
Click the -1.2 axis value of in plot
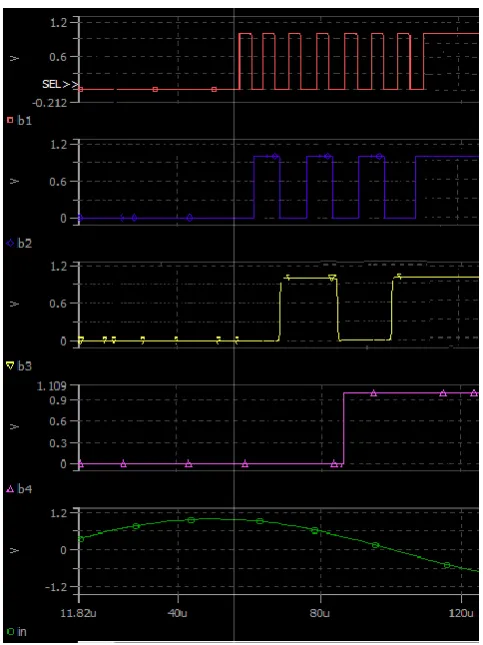[x=56, y=587]
